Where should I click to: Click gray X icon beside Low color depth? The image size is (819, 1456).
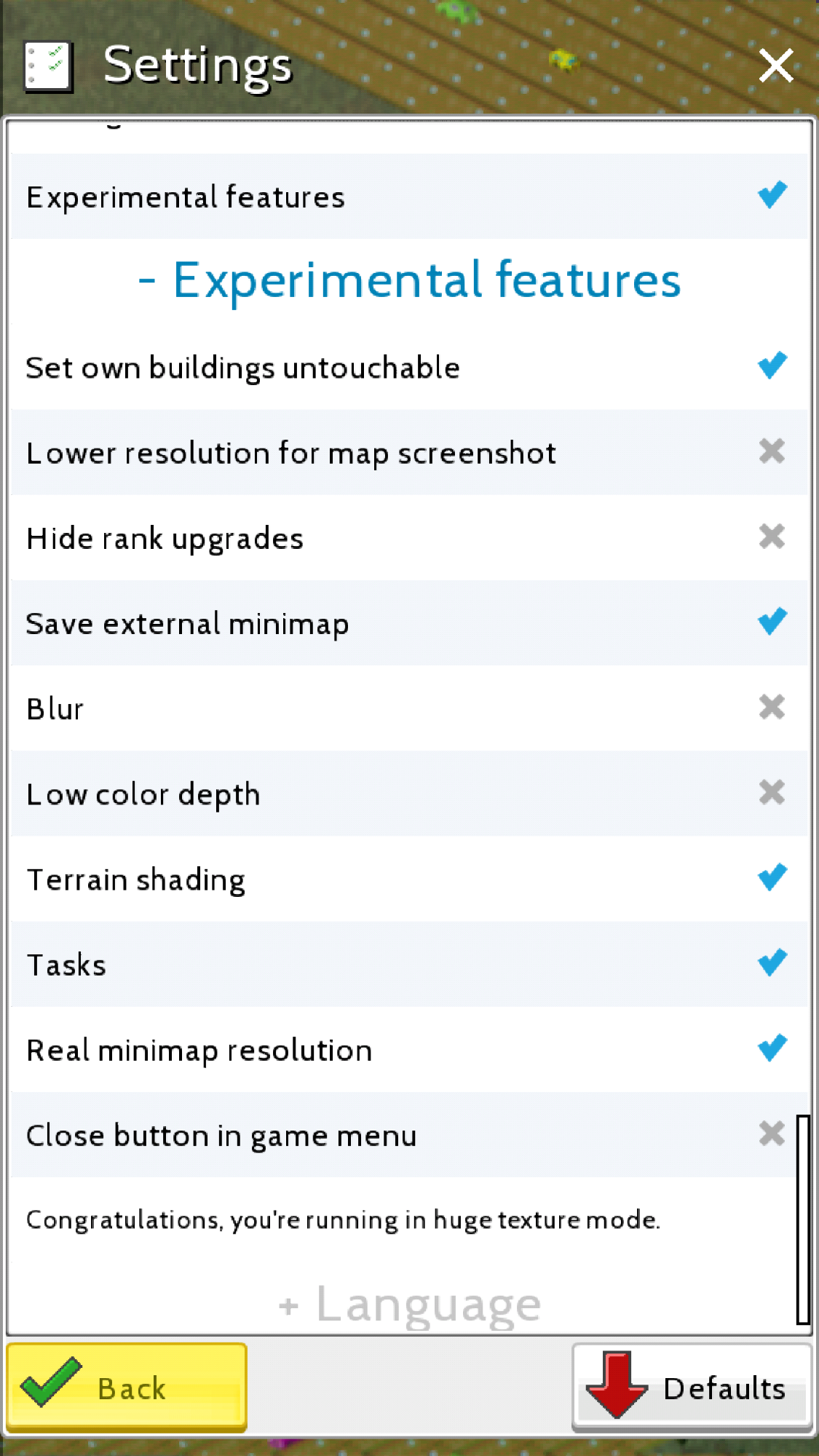click(772, 792)
